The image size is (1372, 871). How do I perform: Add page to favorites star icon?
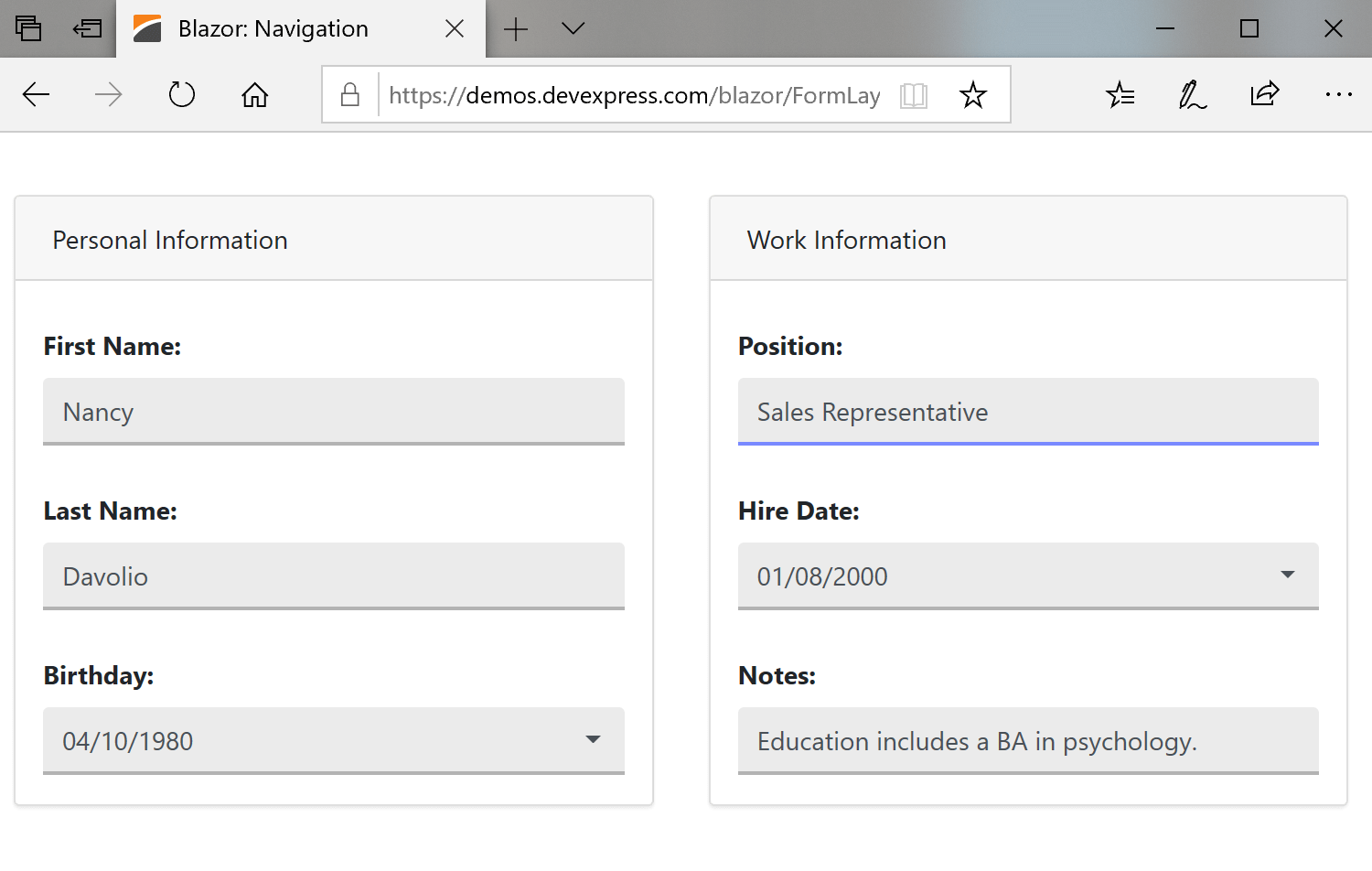tap(973, 95)
